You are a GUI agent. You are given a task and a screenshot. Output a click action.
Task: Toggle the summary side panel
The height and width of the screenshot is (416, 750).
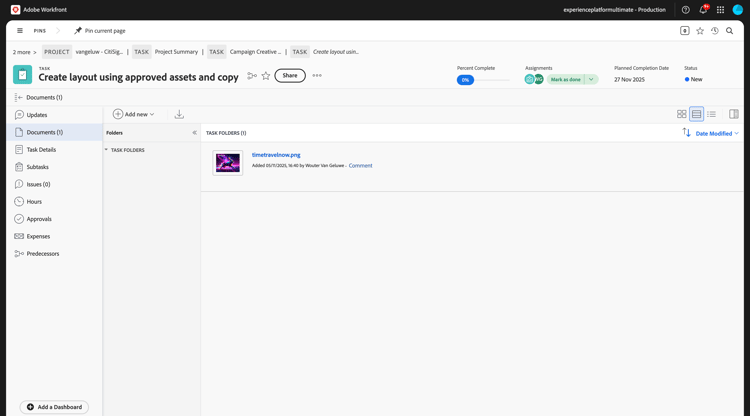coord(734,114)
